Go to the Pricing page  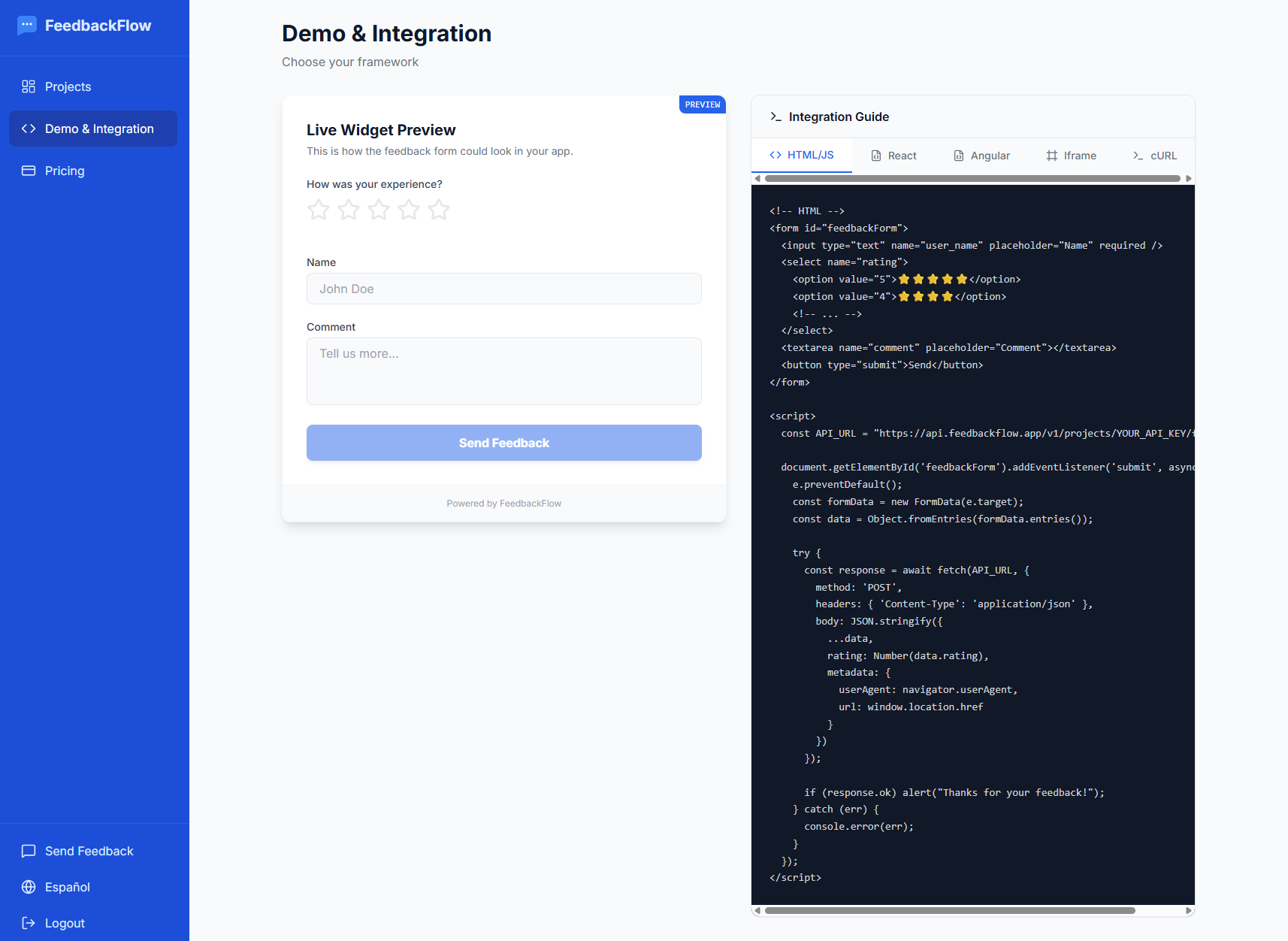[x=93, y=171]
